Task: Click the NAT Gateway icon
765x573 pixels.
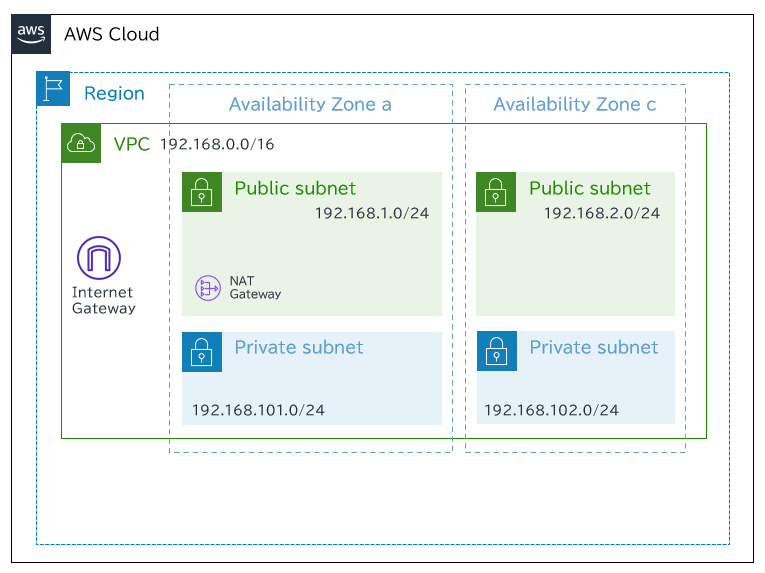Action: pos(208,288)
